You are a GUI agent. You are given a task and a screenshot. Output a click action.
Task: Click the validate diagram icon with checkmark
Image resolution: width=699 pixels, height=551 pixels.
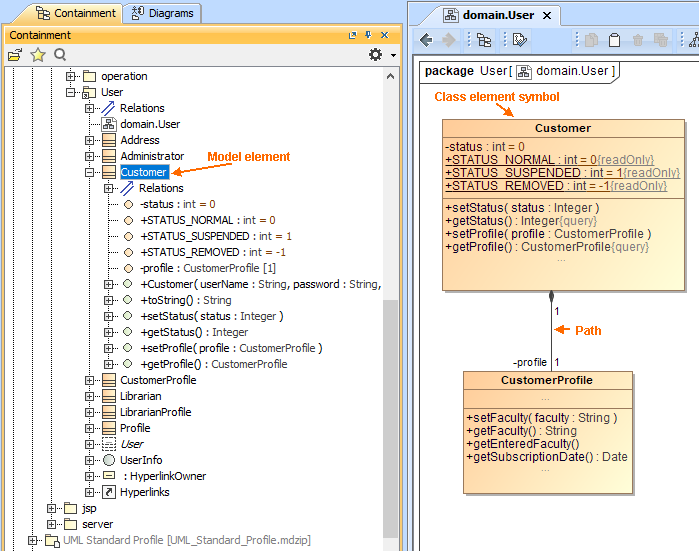pos(519,40)
